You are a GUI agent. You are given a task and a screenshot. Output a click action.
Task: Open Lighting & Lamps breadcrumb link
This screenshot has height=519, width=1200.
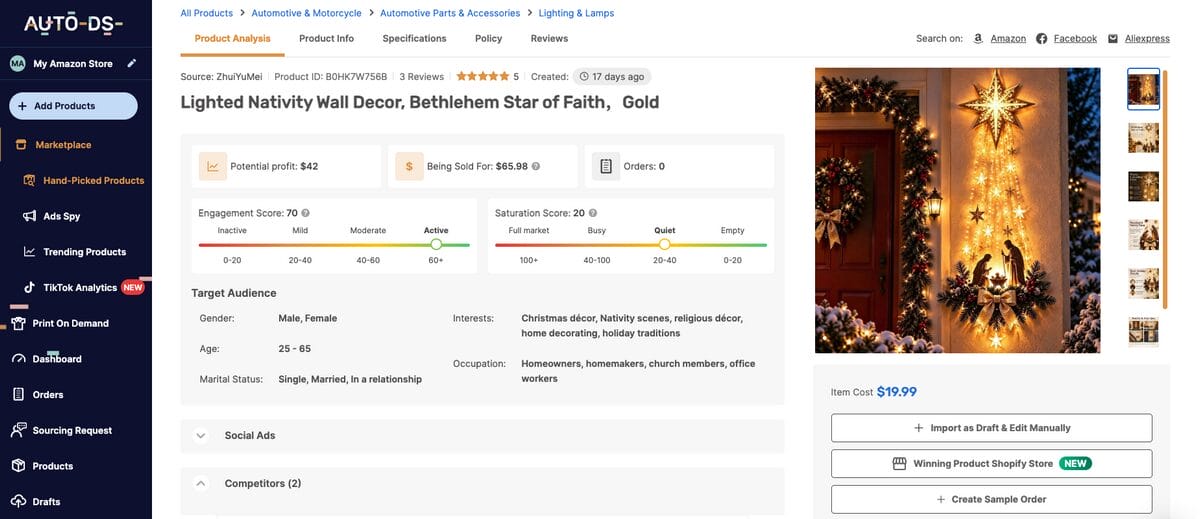576,13
